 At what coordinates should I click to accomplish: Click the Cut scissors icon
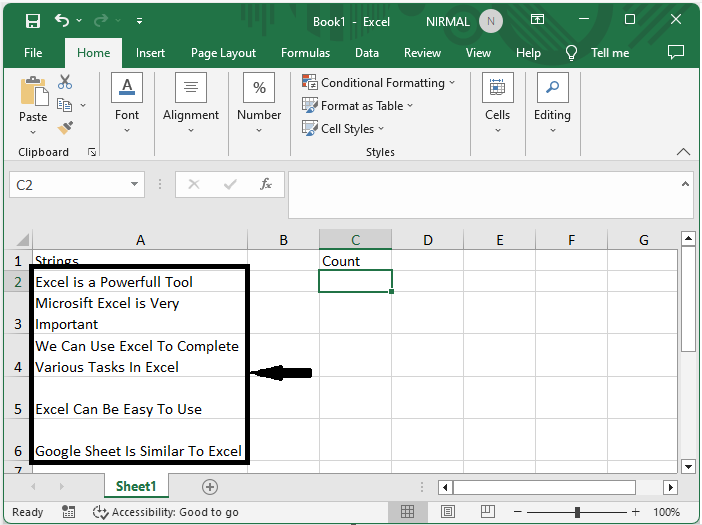point(65,82)
